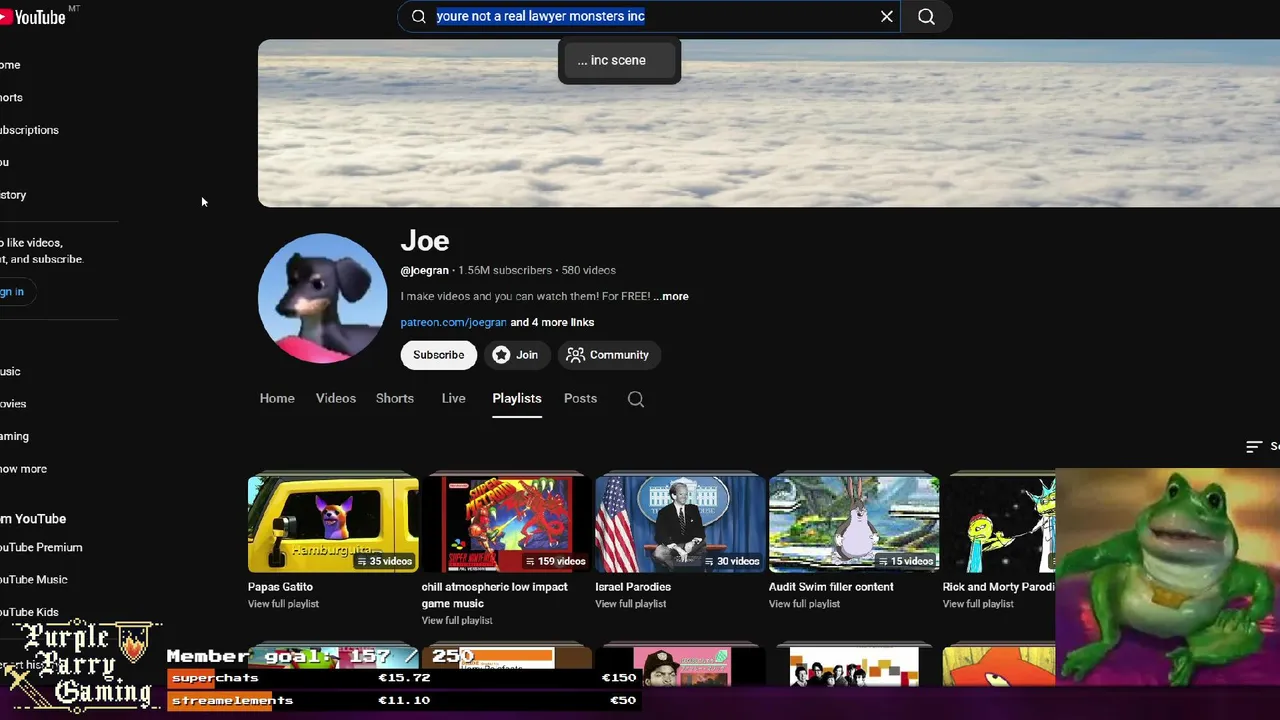
Task: Open the Rick and Morty Parodies thumbnail
Action: point(999,524)
